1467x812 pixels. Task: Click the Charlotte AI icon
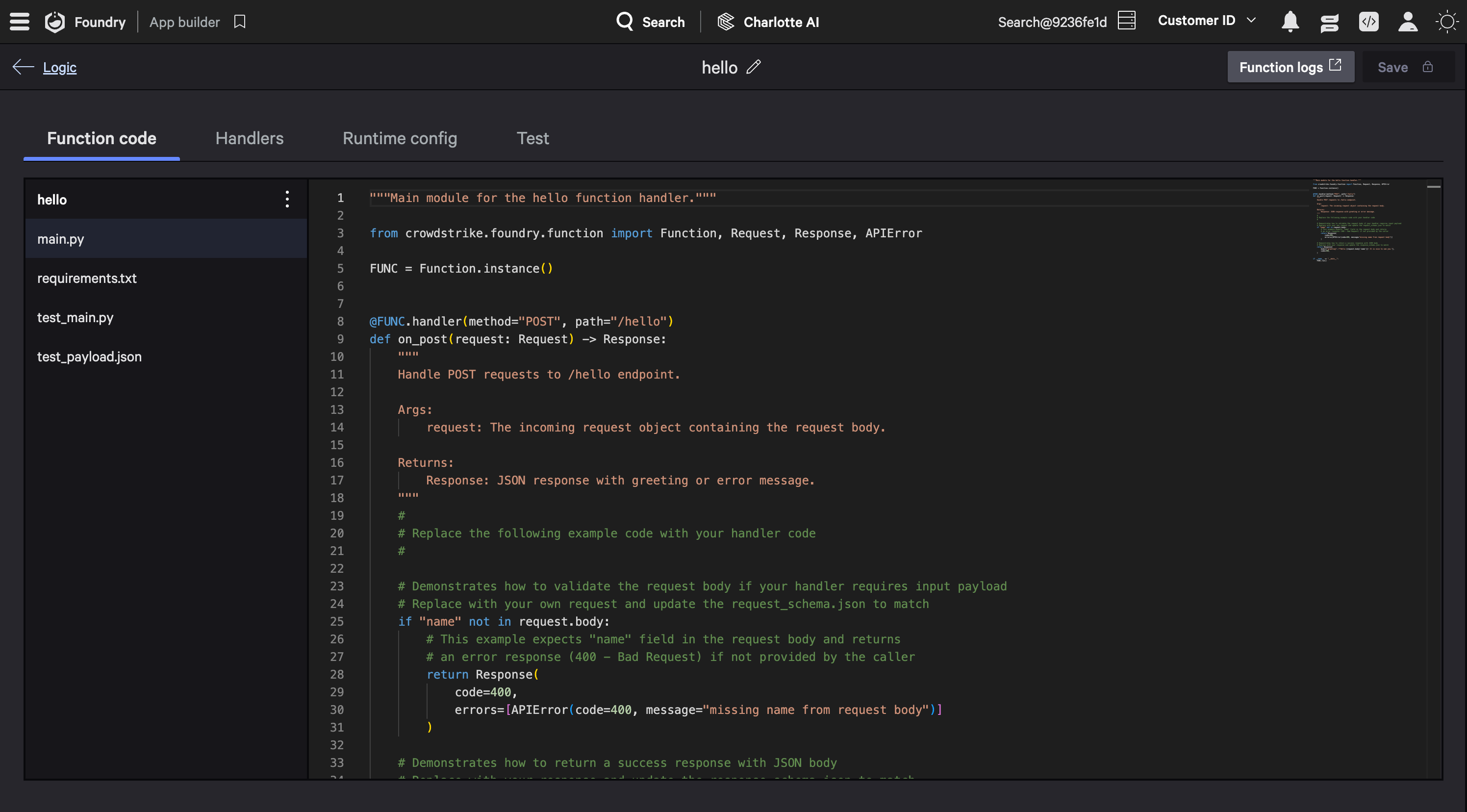[726, 22]
